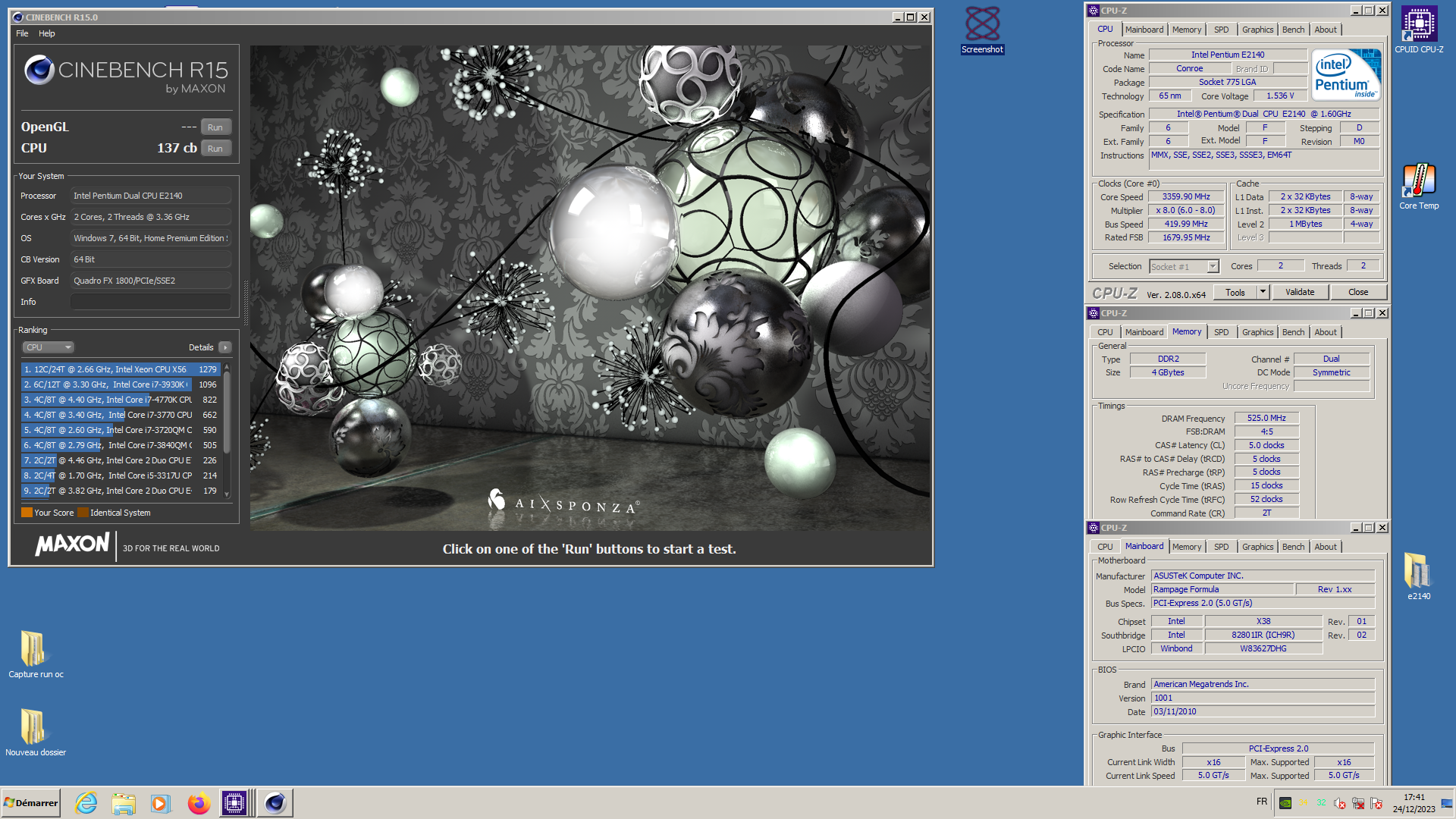Click the Intel Pentium inside logo
Viewport: 1456px width, 819px height.
point(1346,74)
